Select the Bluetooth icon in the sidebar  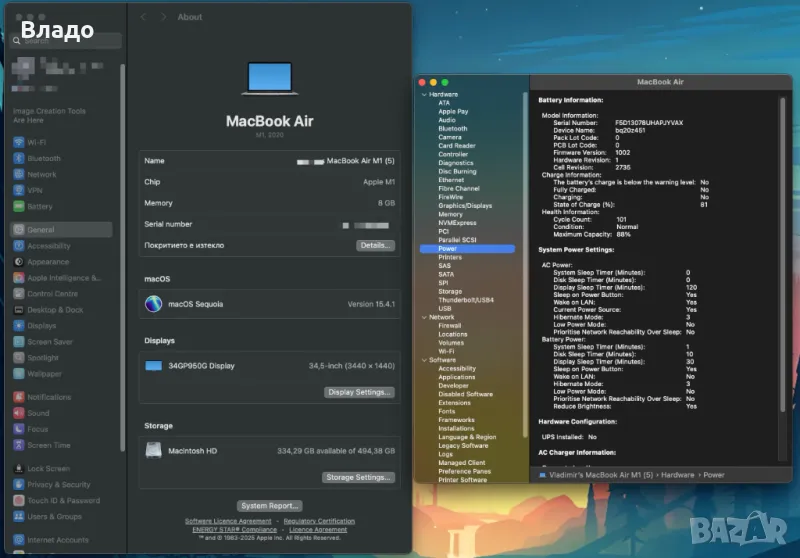click(19, 158)
